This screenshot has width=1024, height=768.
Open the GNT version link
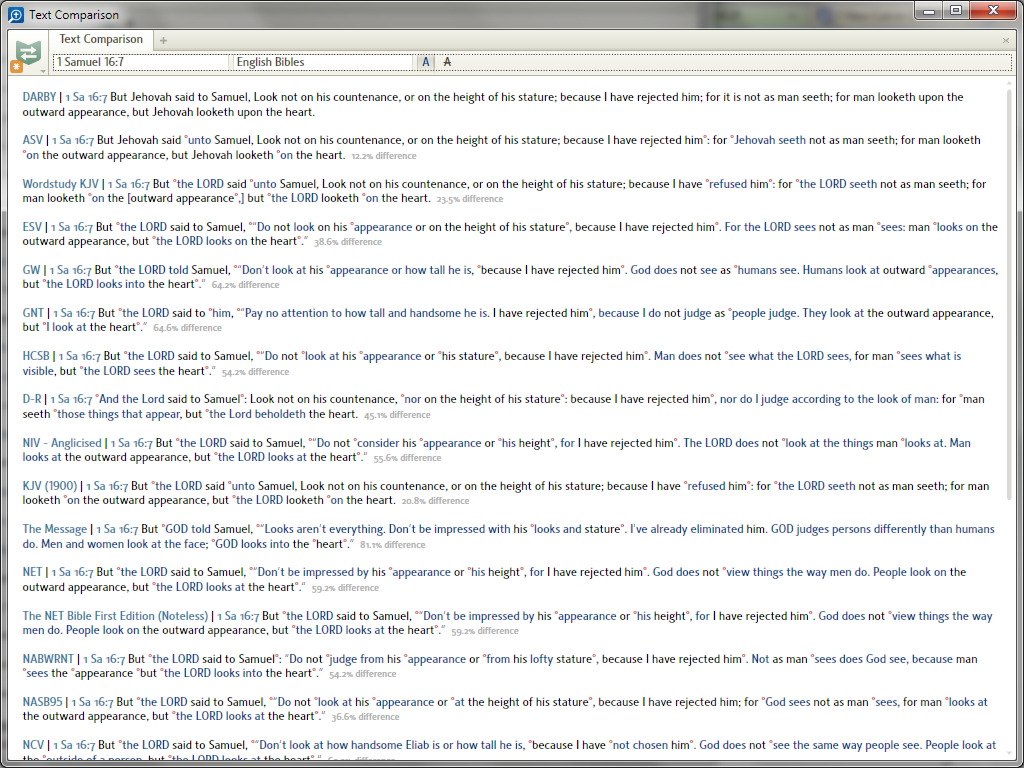coord(33,313)
